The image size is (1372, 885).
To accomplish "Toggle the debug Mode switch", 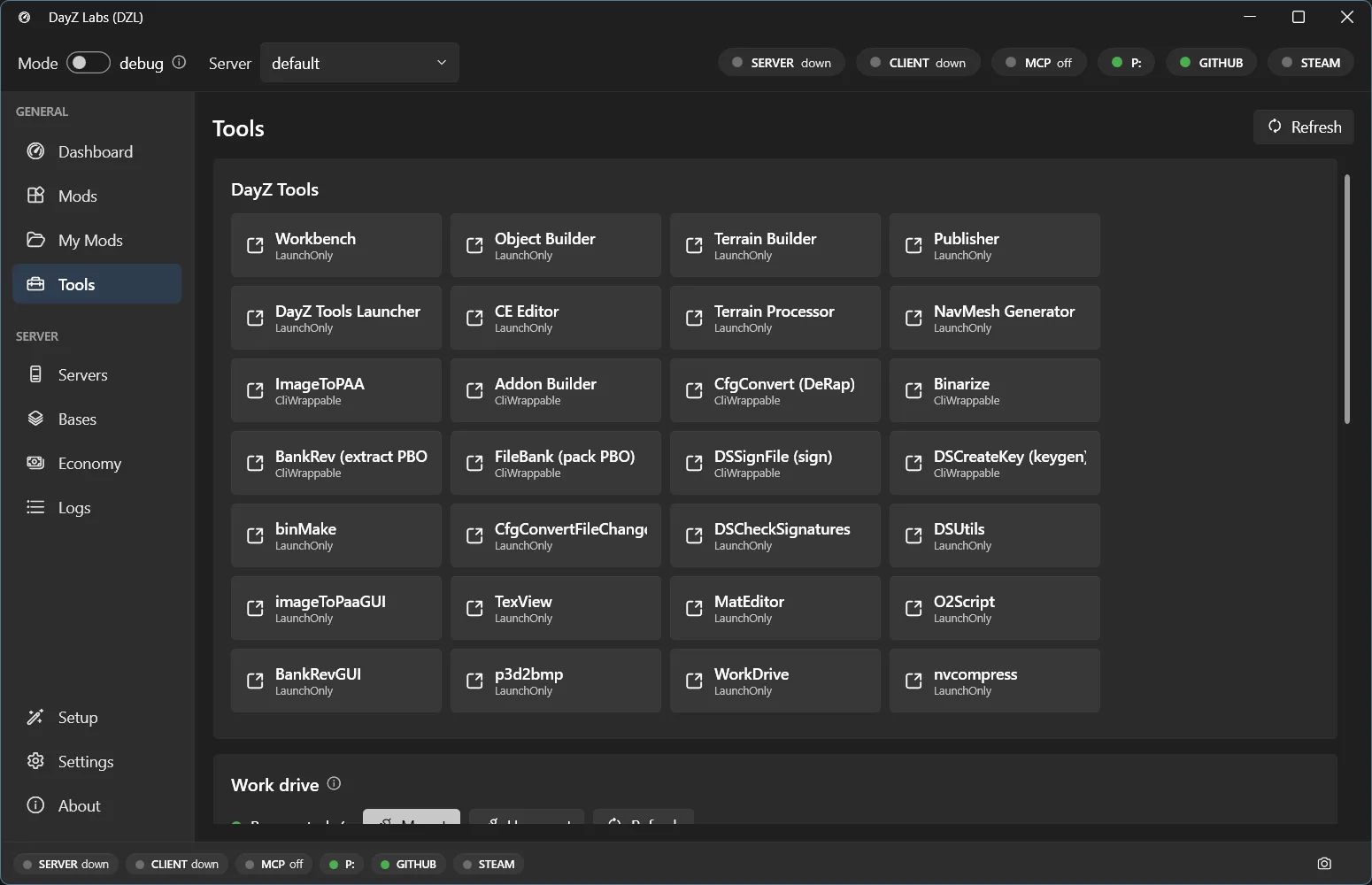I will pyautogui.click(x=89, y=63).
